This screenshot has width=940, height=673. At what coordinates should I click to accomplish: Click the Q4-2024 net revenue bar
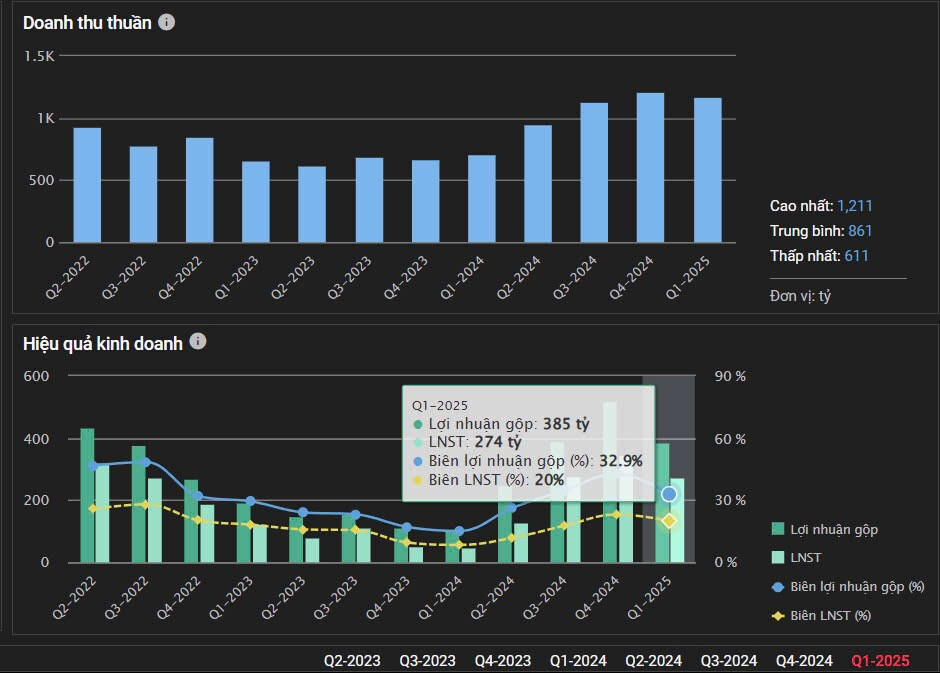650,168
